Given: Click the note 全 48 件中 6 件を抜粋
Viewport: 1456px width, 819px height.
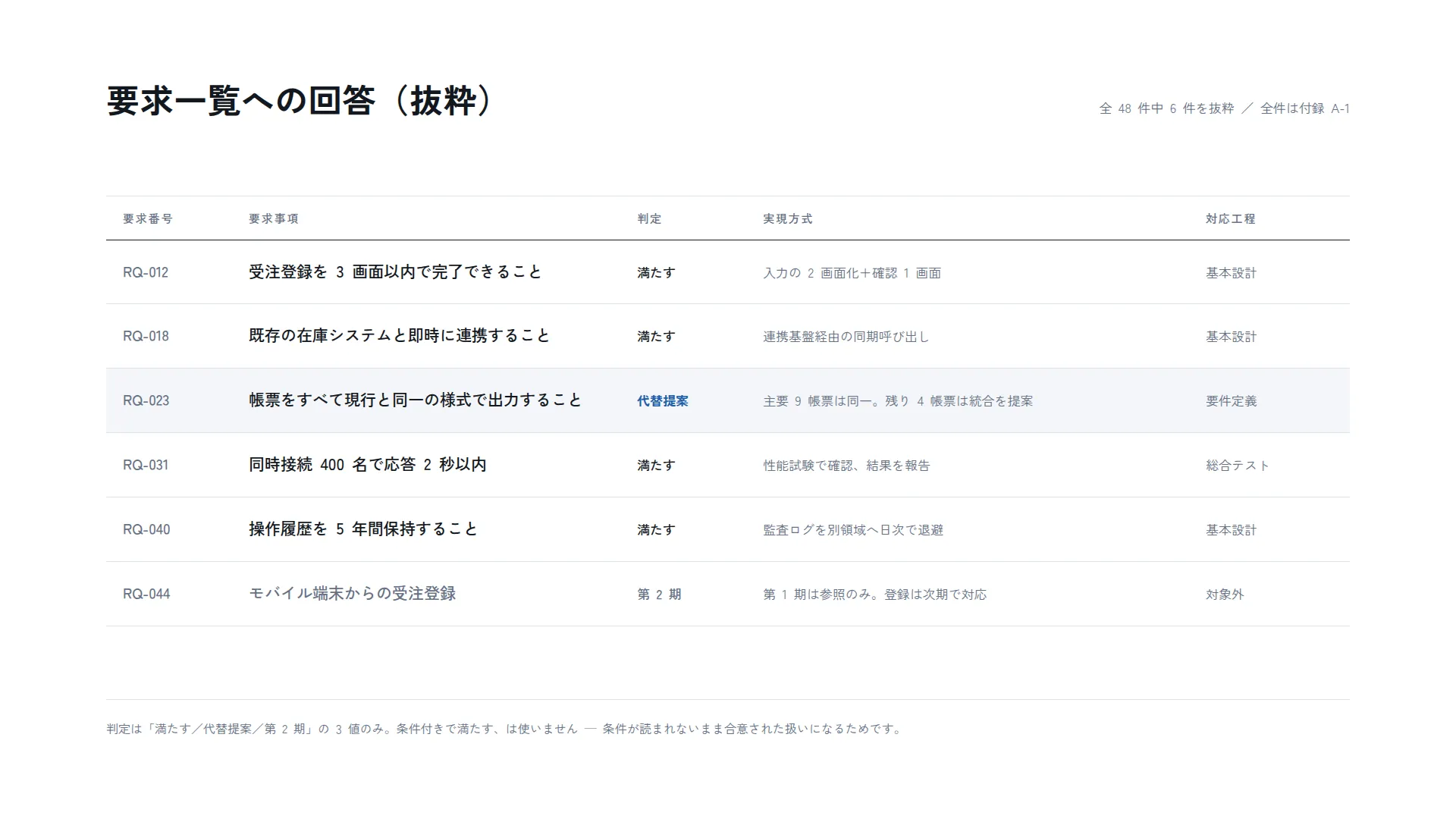Looking at the screenshot, I should pyautogui.click(x=1166, y=108).
